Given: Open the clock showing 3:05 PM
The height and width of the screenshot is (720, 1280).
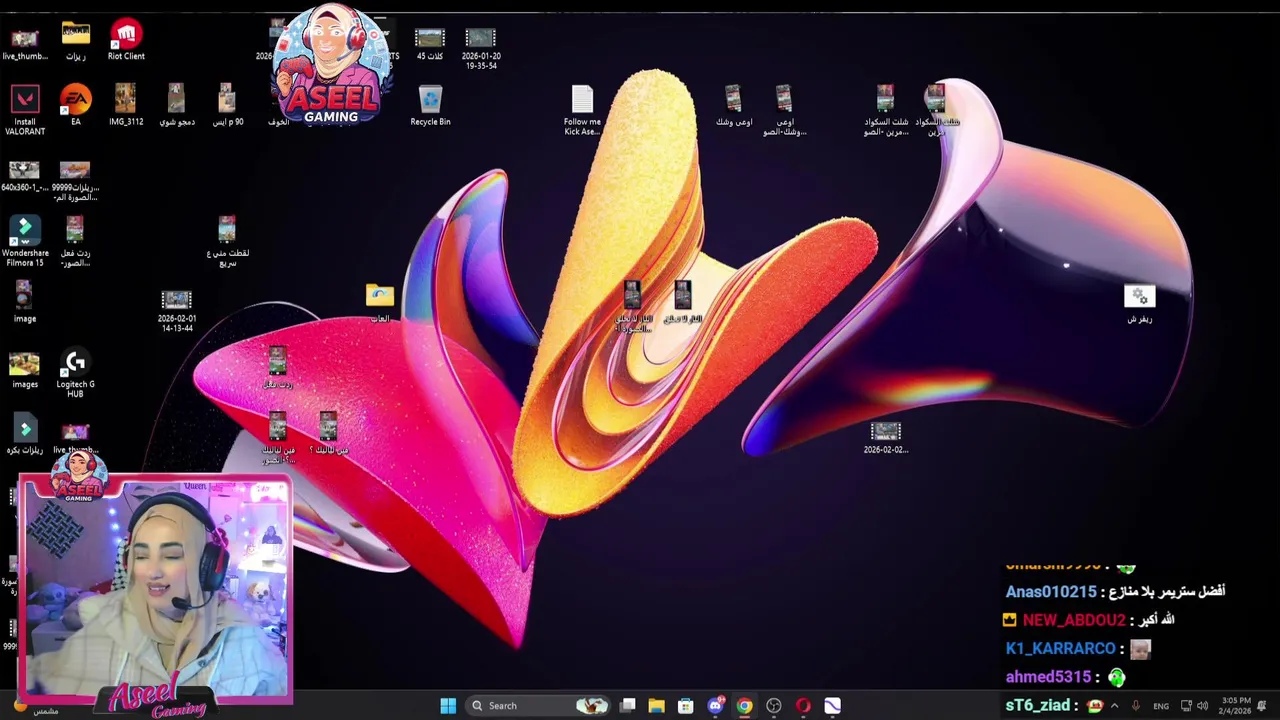Looking at the screenshot, I should (1236, 706).
